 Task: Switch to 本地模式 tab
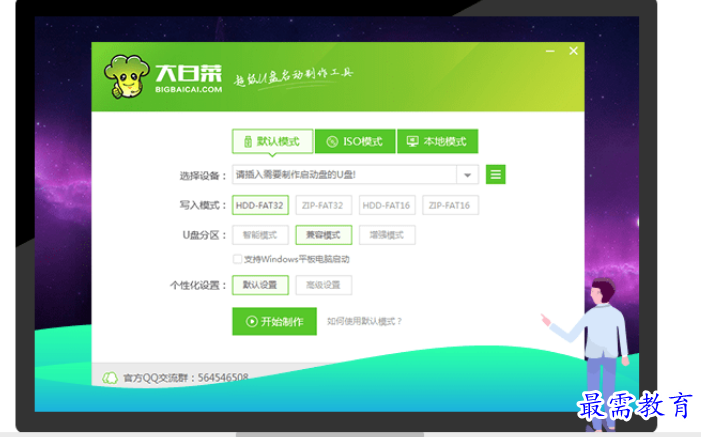(437, 141)
